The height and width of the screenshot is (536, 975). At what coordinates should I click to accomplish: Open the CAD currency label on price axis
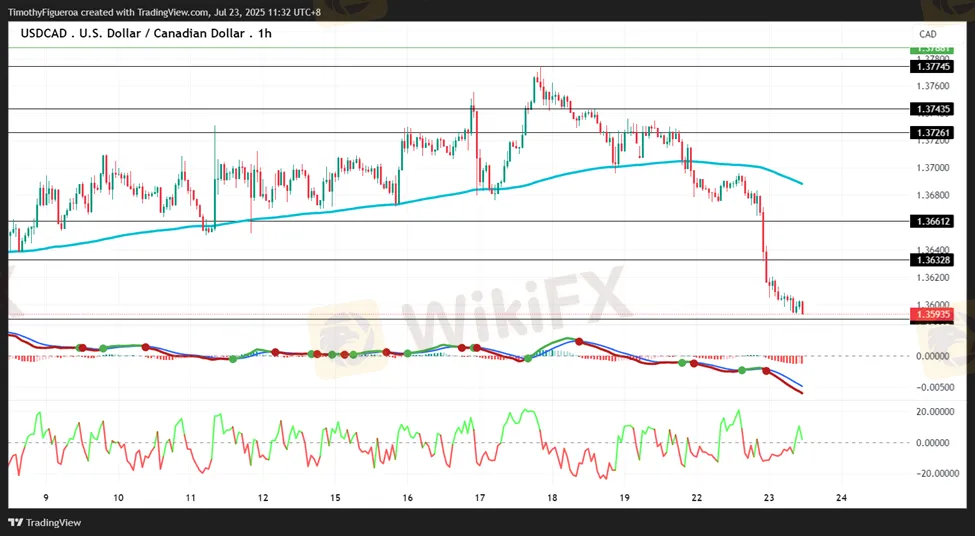tap(928, 34)
